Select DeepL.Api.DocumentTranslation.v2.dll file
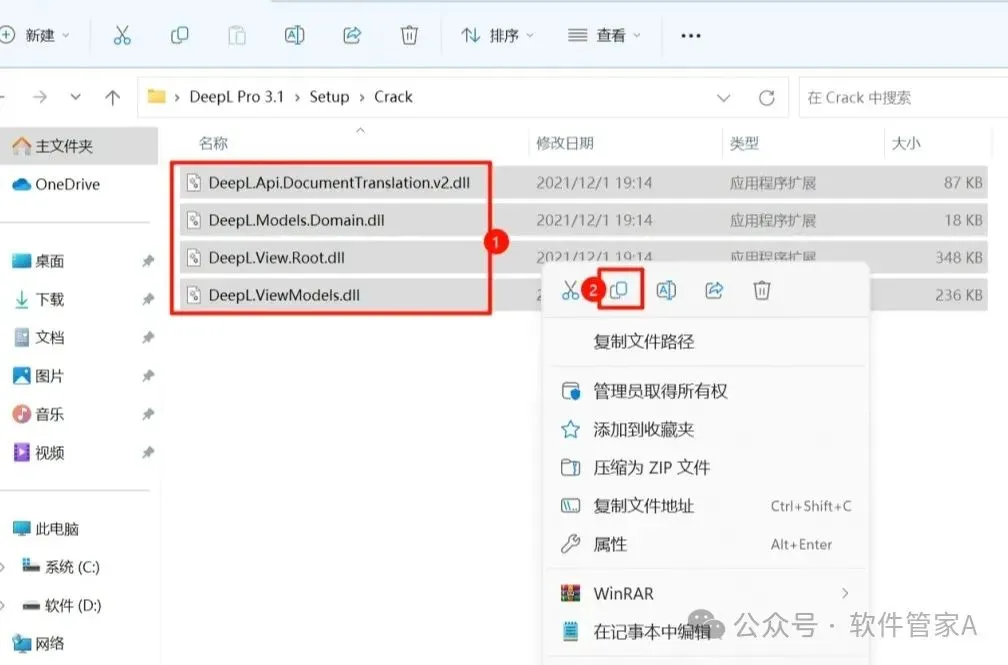This screenshot has width=1008, height=665. pos(339,183)
